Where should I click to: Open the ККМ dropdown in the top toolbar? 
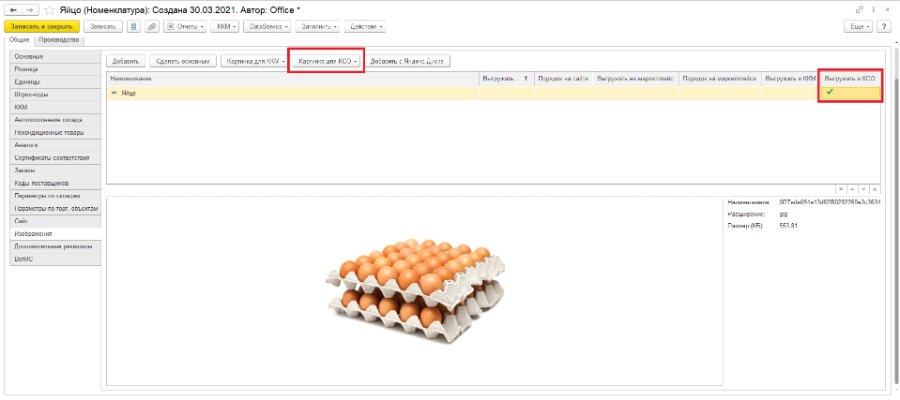(224, 26)
